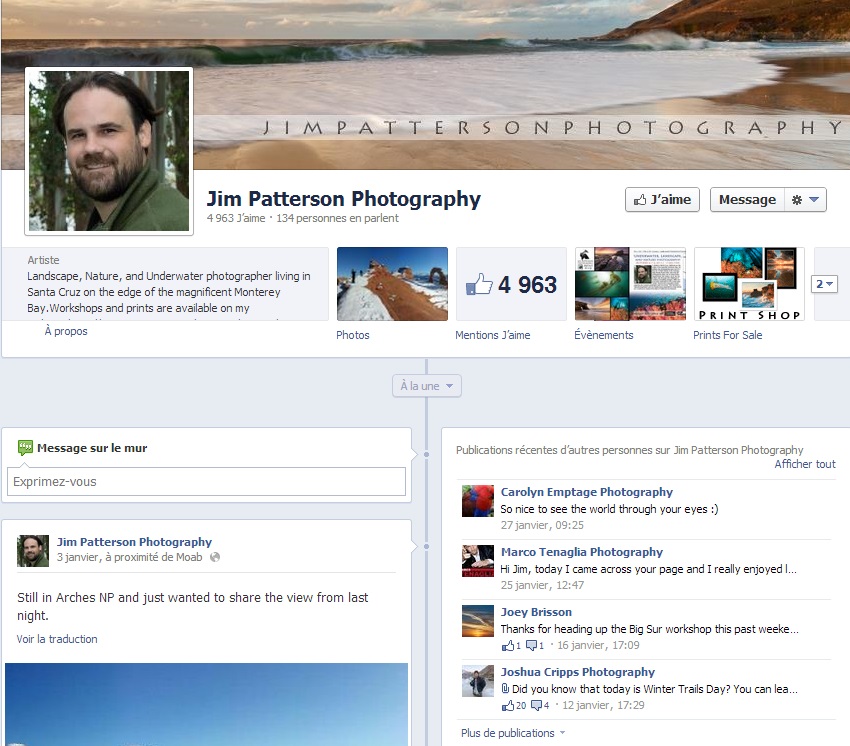Open Marco Tenaglia Photography page
Viewport: 850px width, 746px height.
[x=582, y=552]
